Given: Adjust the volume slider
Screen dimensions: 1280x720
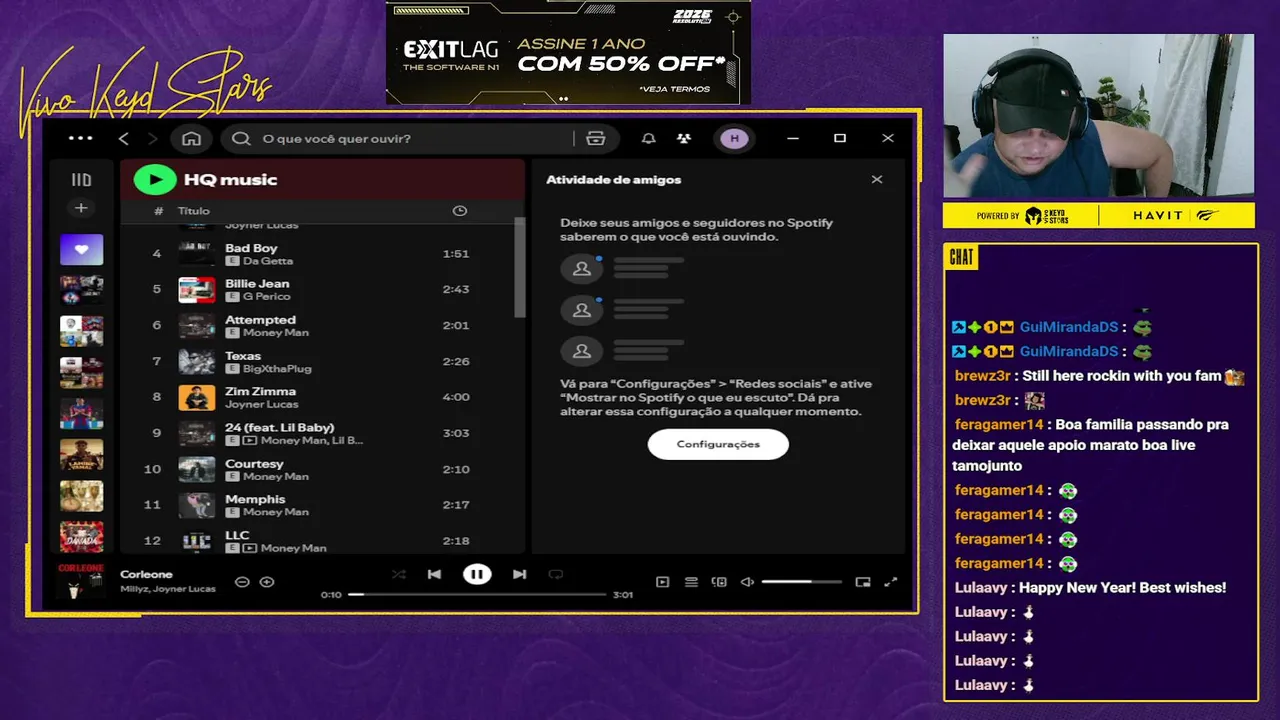Looking at the screenshot, I should coord(801,582).
